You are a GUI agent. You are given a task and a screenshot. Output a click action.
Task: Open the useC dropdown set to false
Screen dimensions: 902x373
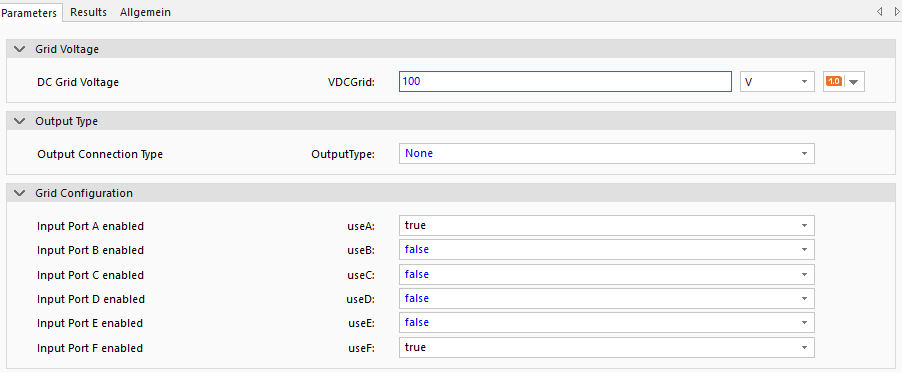pos(606,275)
